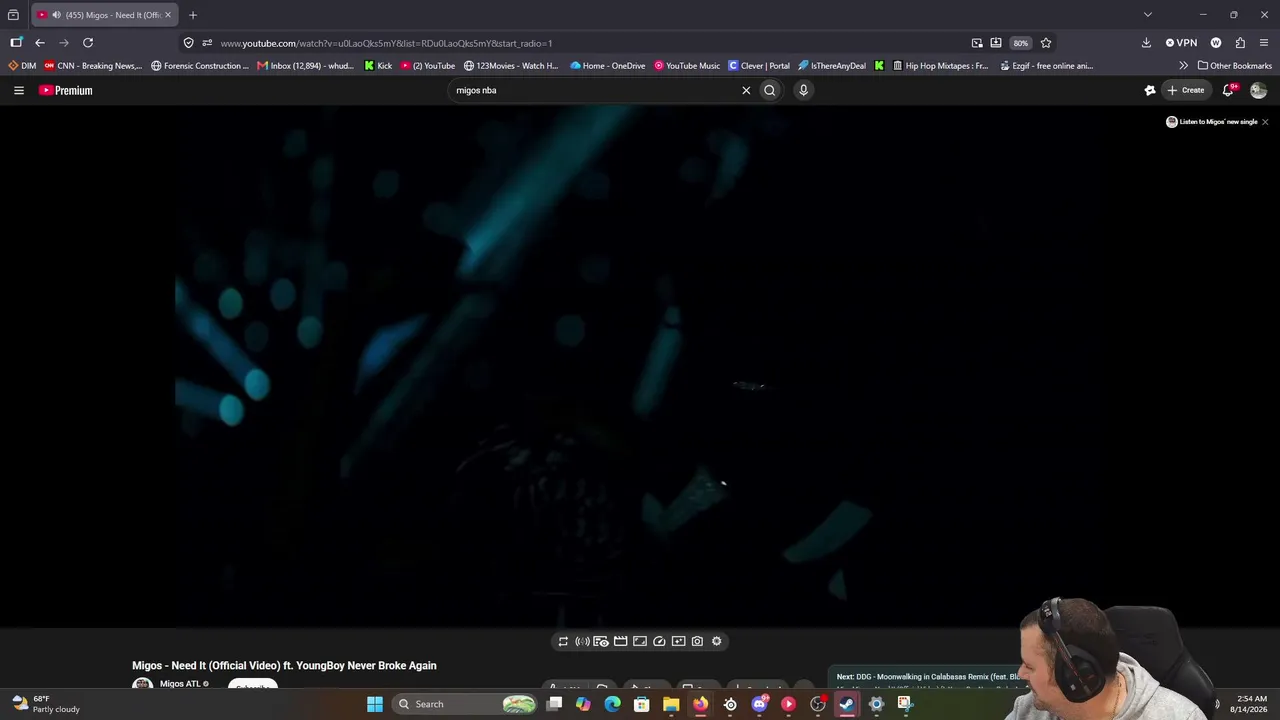Open Steam from the taskbar
1280x720 pixels.
pos(847,704)
